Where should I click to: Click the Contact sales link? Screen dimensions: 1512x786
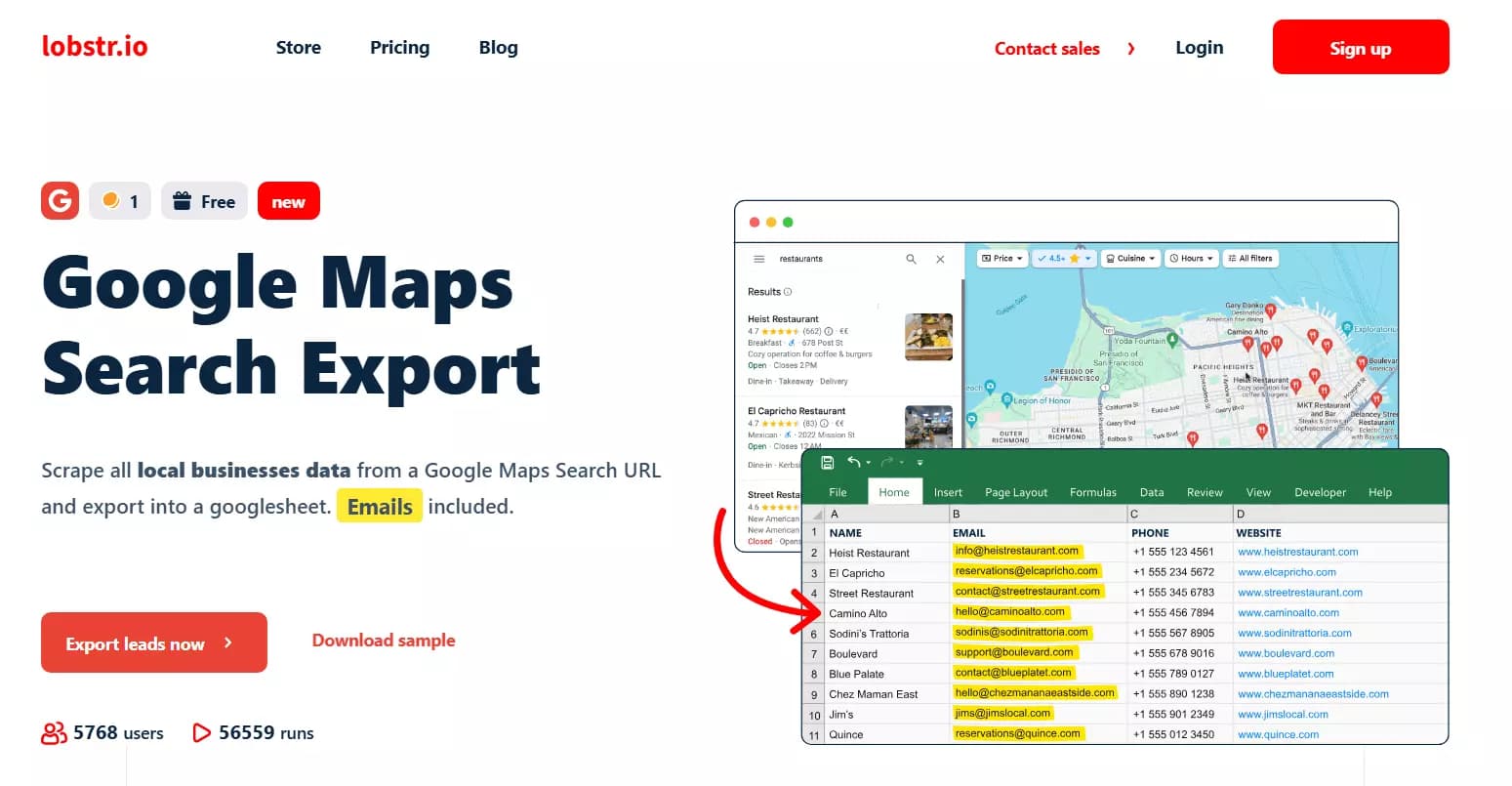[1047, 48]
